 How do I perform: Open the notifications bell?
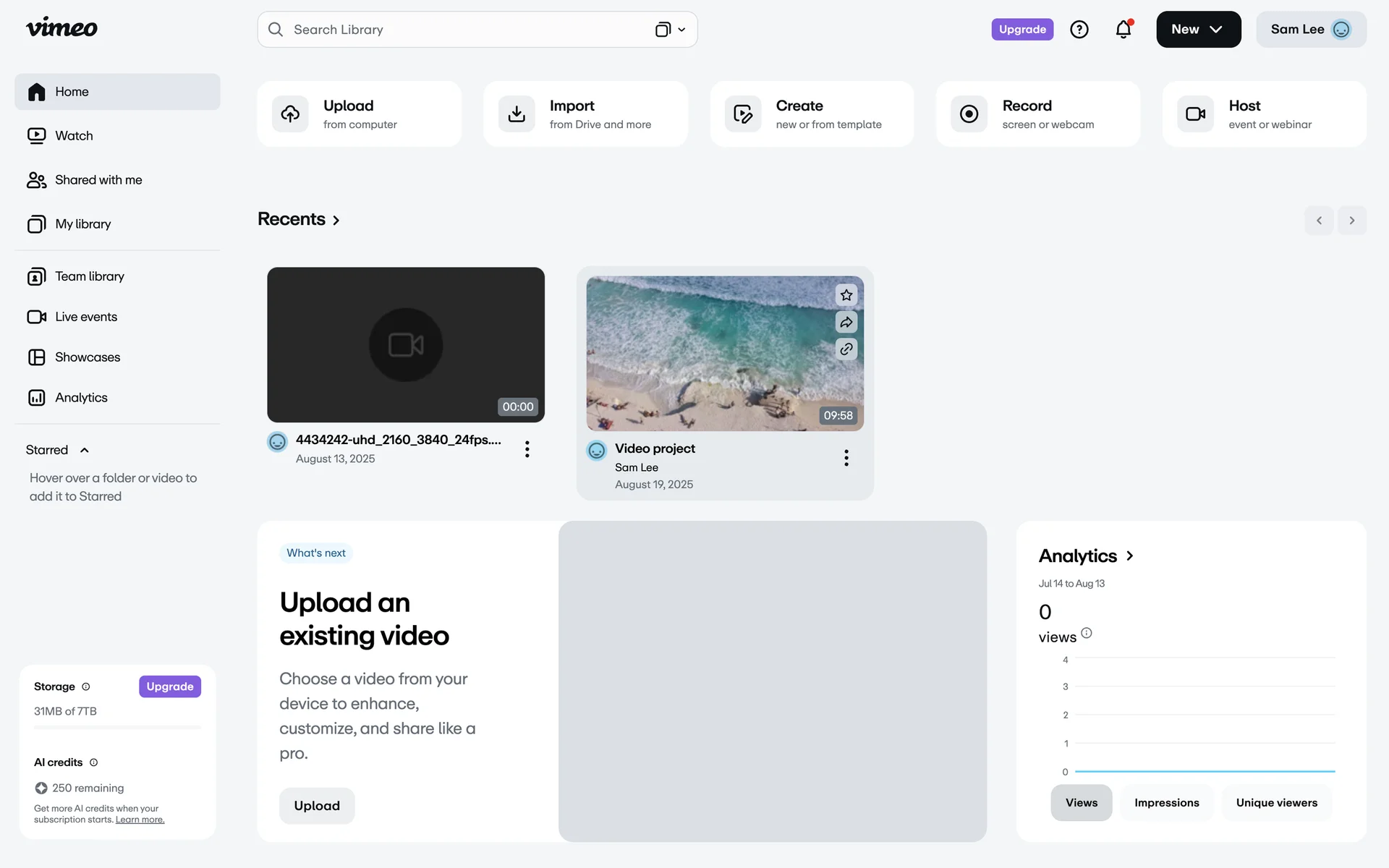1123,30
